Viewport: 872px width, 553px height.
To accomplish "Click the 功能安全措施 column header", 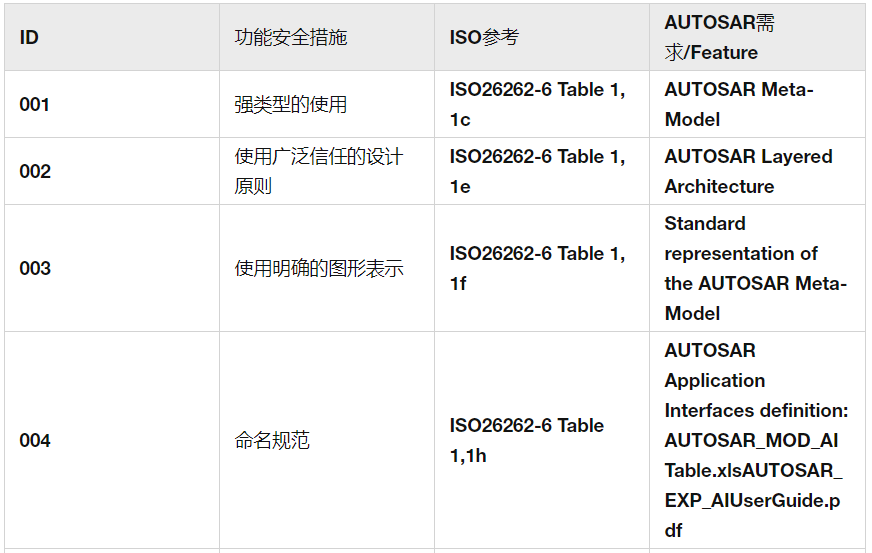I will (290, 38).
